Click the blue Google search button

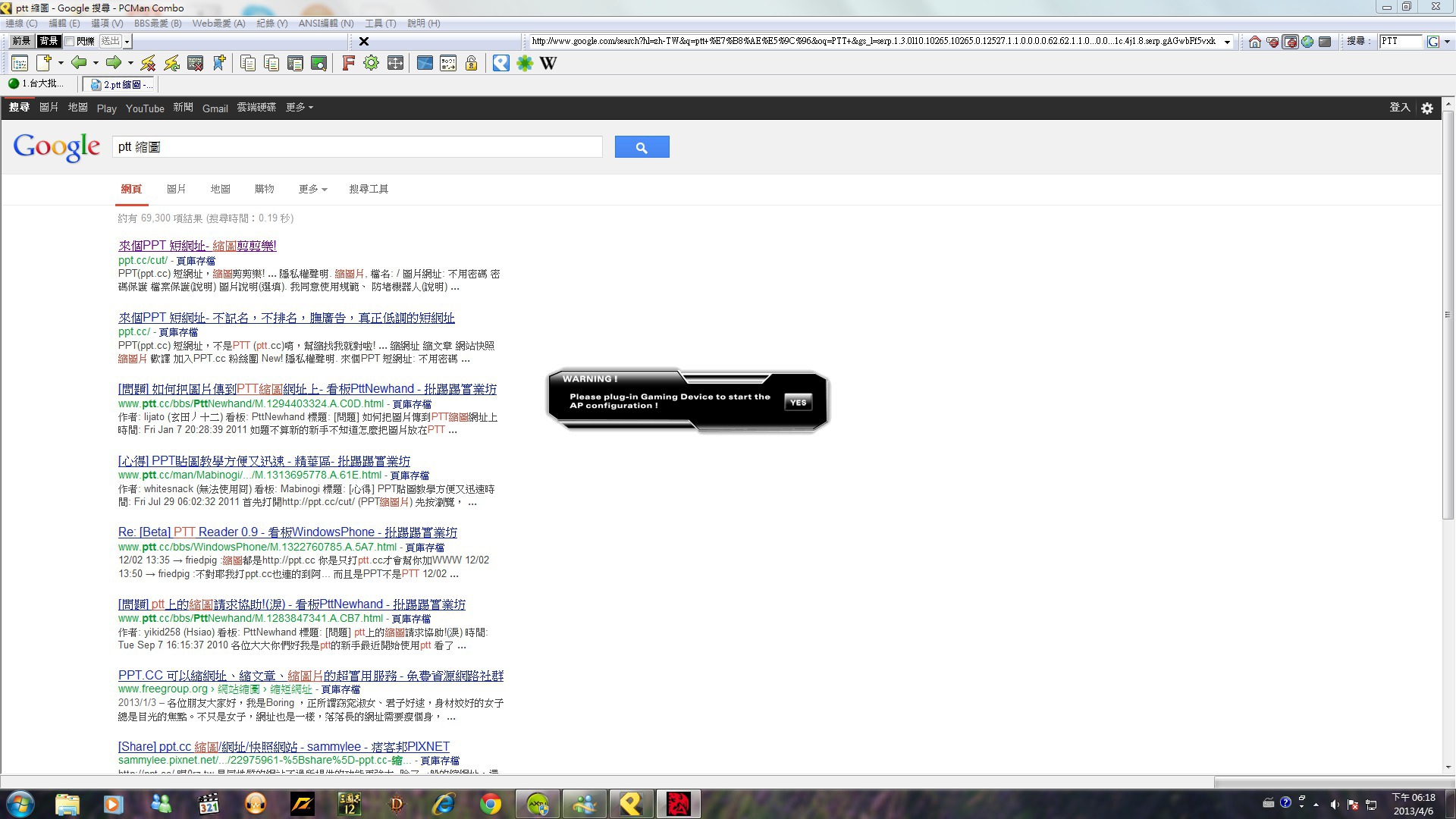pos(642,147)
